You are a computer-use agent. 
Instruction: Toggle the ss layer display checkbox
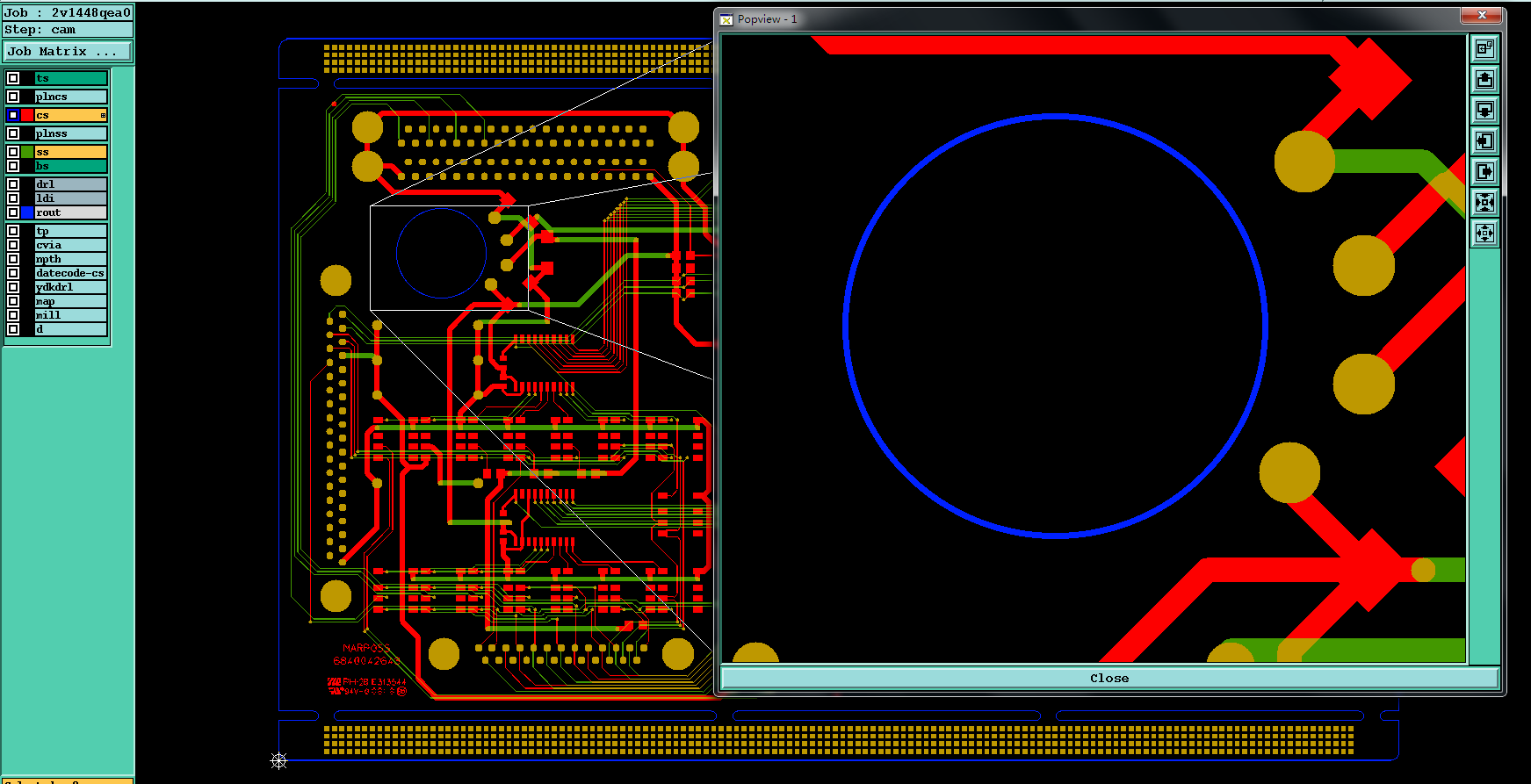pos(13,152)
